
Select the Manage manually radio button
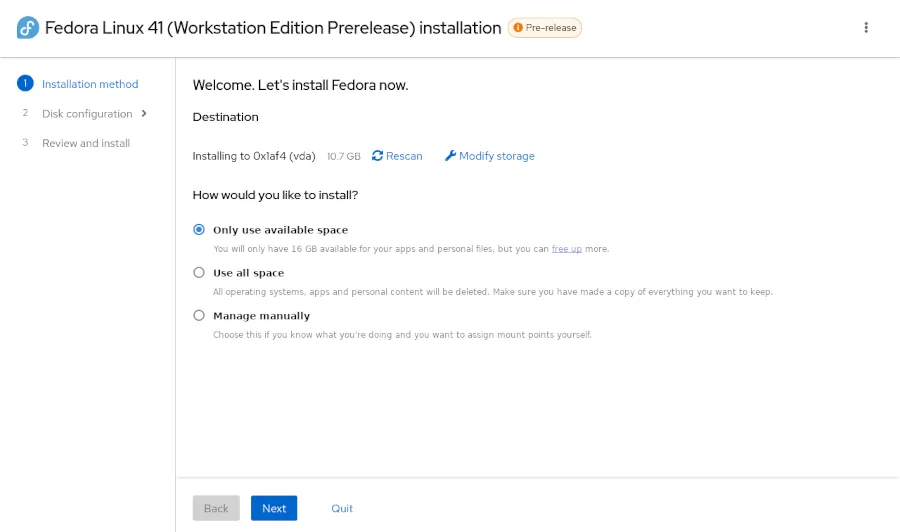(x=198, y=316)
